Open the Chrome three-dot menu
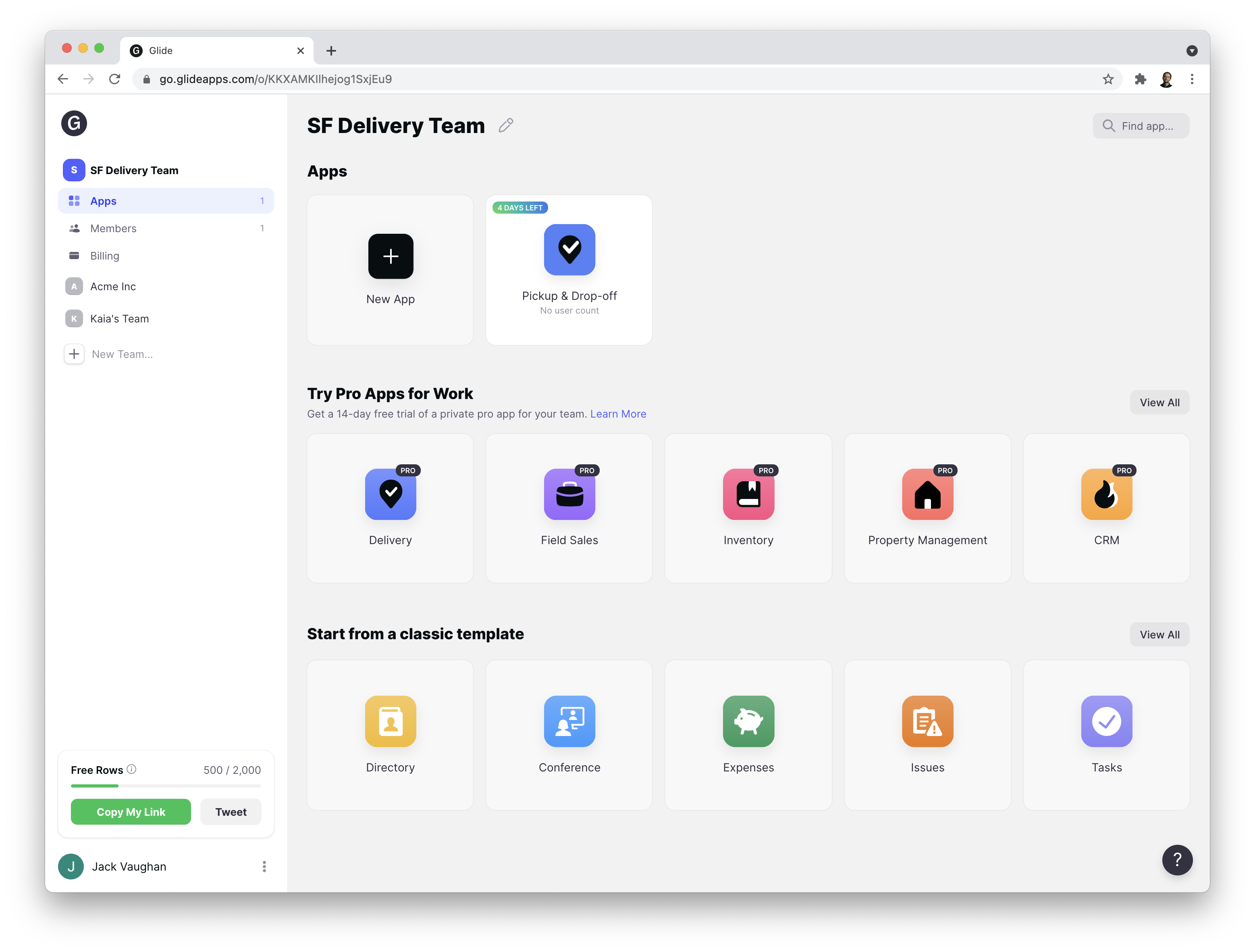The image size is (1255, 952). 1191,79
